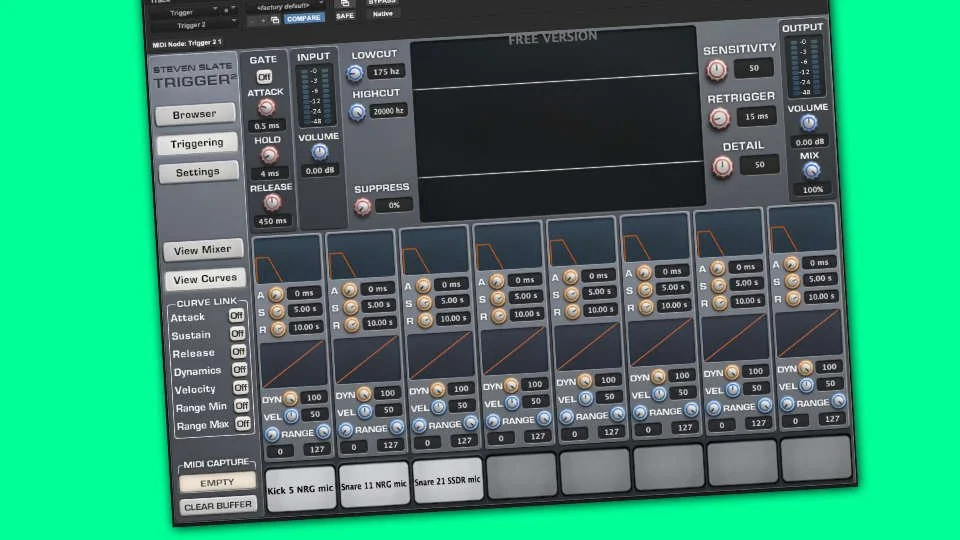This screenshot has height=540, width=960.
Task: Click the View Mixer button
Action: (x=203, y=250)
